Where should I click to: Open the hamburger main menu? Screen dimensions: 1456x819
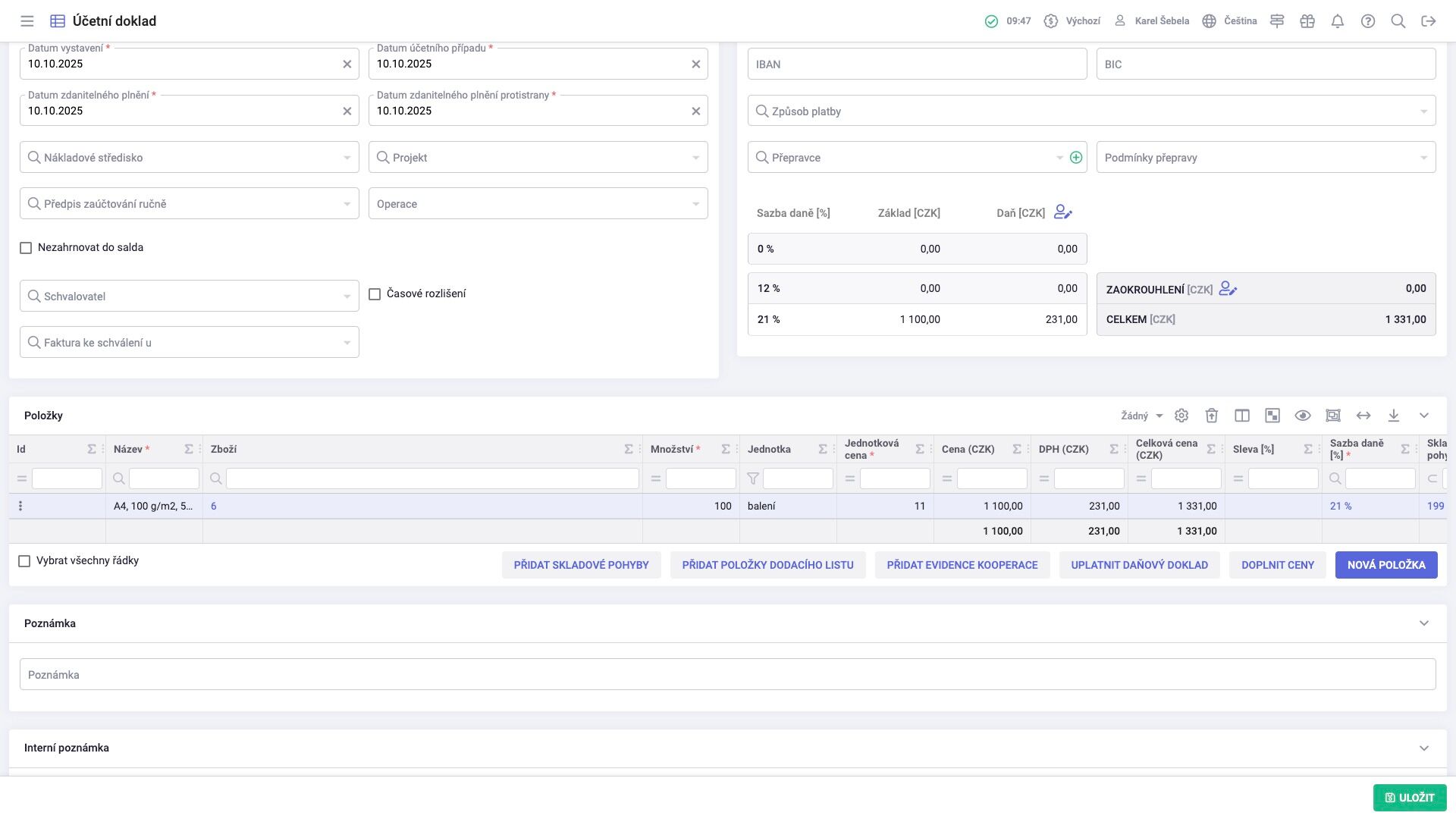(x=27, y=21)
